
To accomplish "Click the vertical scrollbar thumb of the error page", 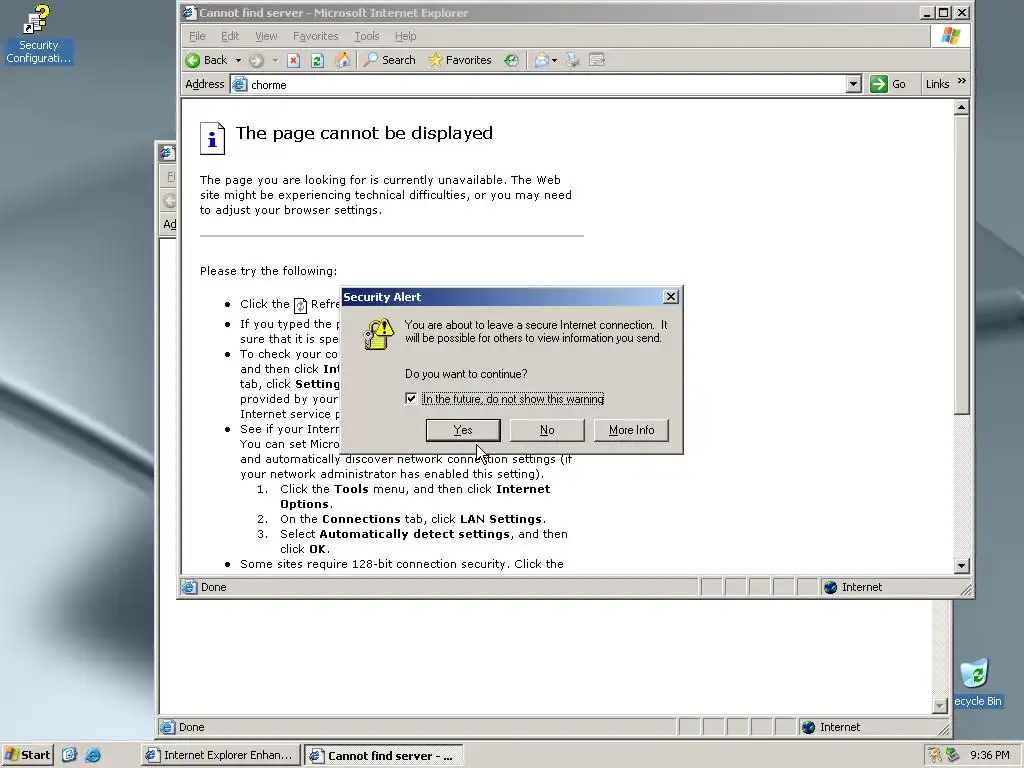I will pos(961,264).
